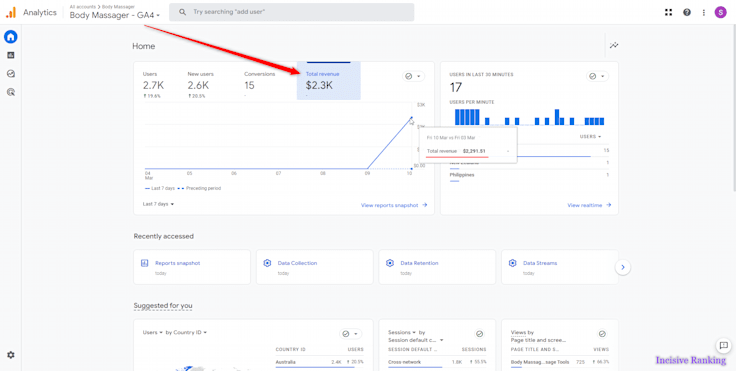Open Reports snapshot recent card

pyautogui.click(x=192, y=267)
